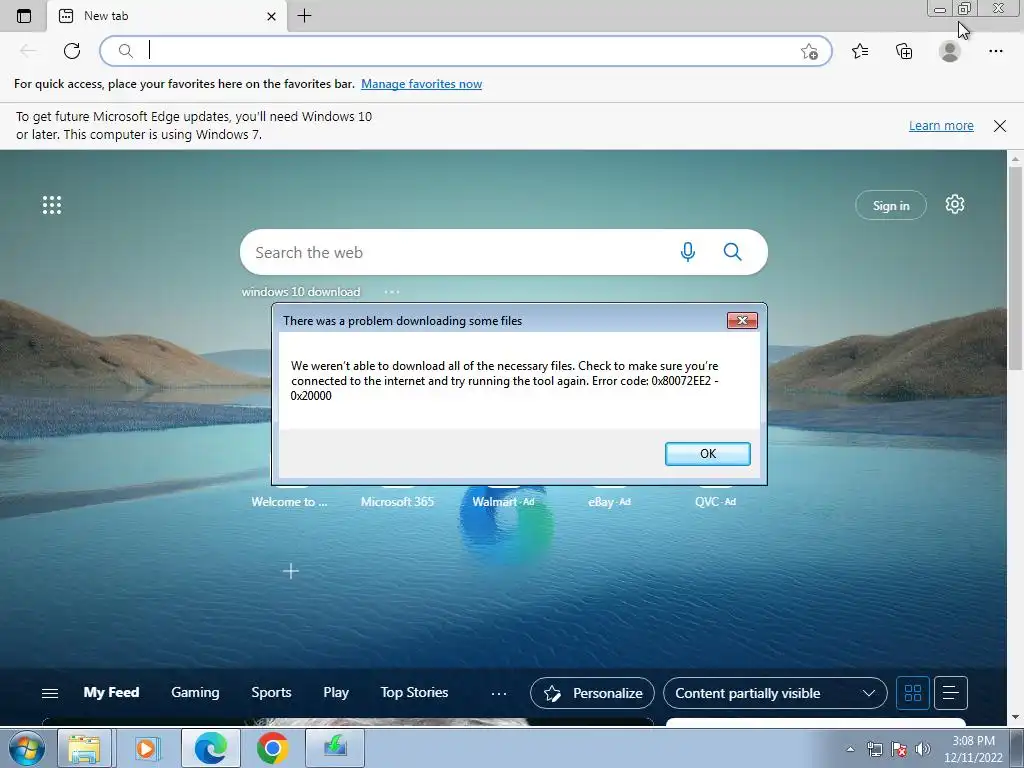Viewport: 1024px width, 768px height.
Task: Open the volume speaker tray icon
Action: tap(923, 749)
